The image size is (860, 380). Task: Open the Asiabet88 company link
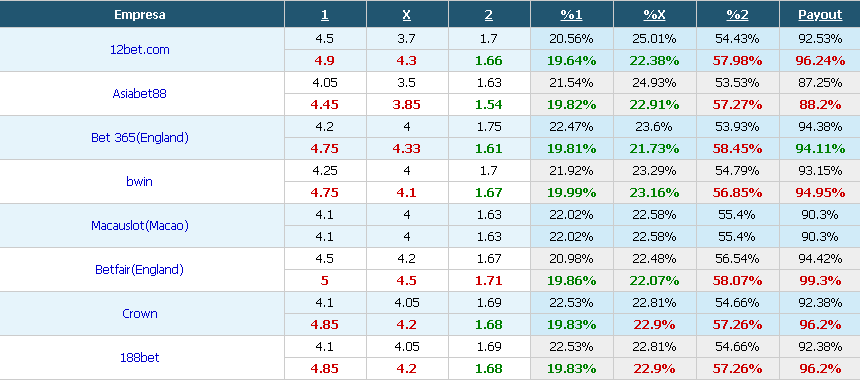[139, 93]
